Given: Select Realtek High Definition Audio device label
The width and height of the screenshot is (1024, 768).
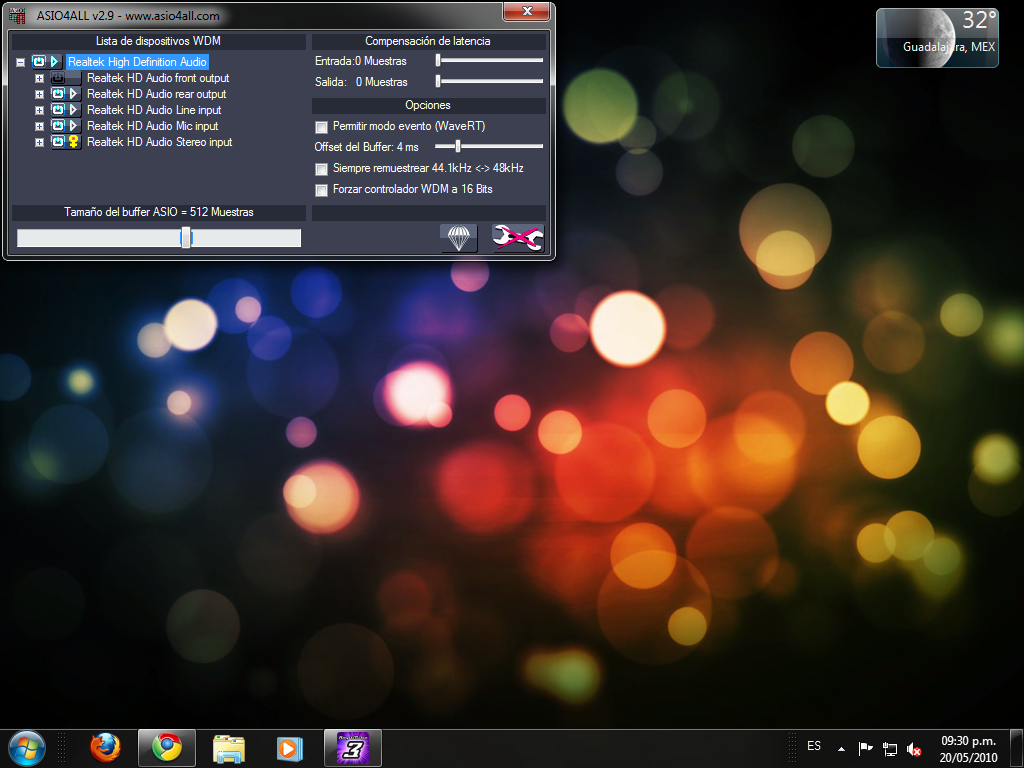Looking at the screenshot, I should coord(137,61).
